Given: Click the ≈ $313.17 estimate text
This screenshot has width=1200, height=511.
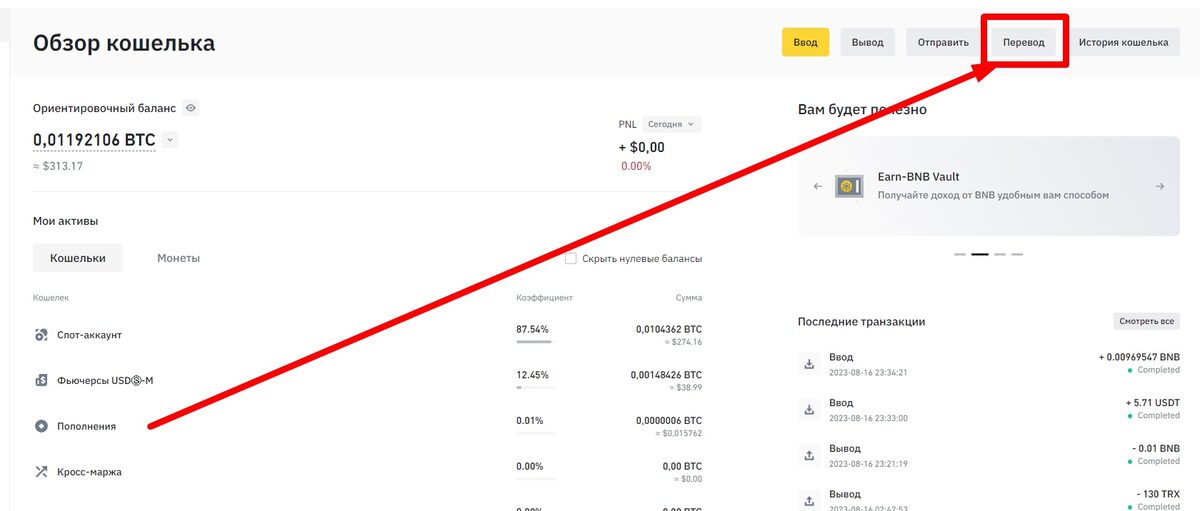Looking at the screenshot, I should (58, 166).
